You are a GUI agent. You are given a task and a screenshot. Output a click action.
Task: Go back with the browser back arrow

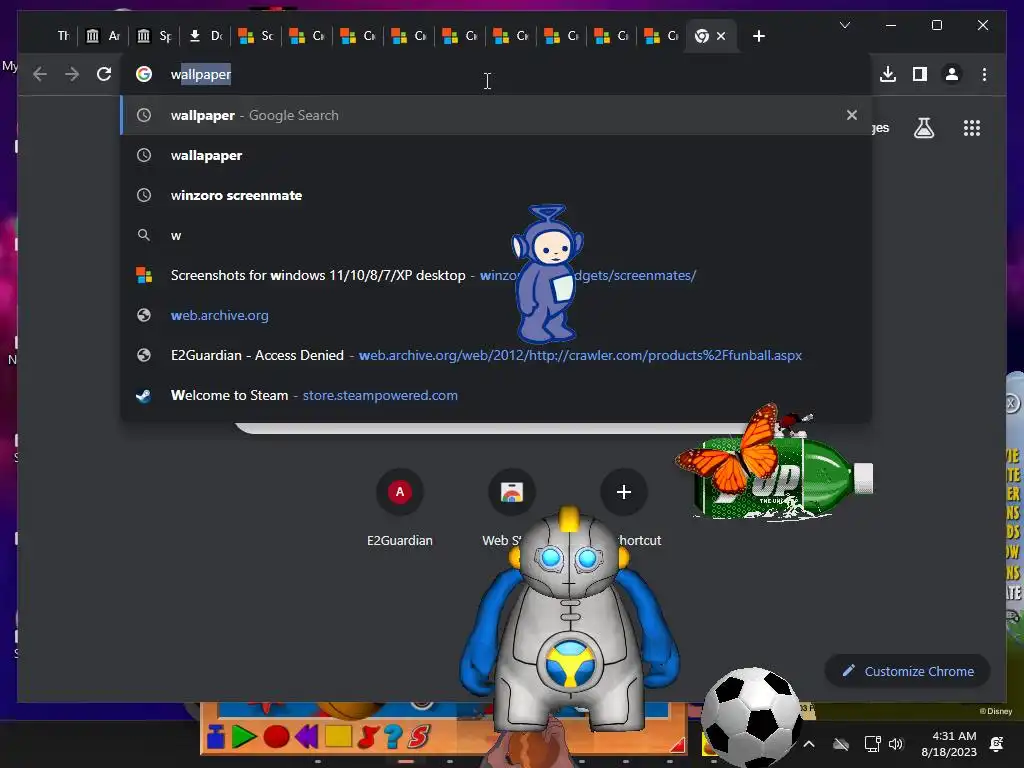[x=40, y=74]
